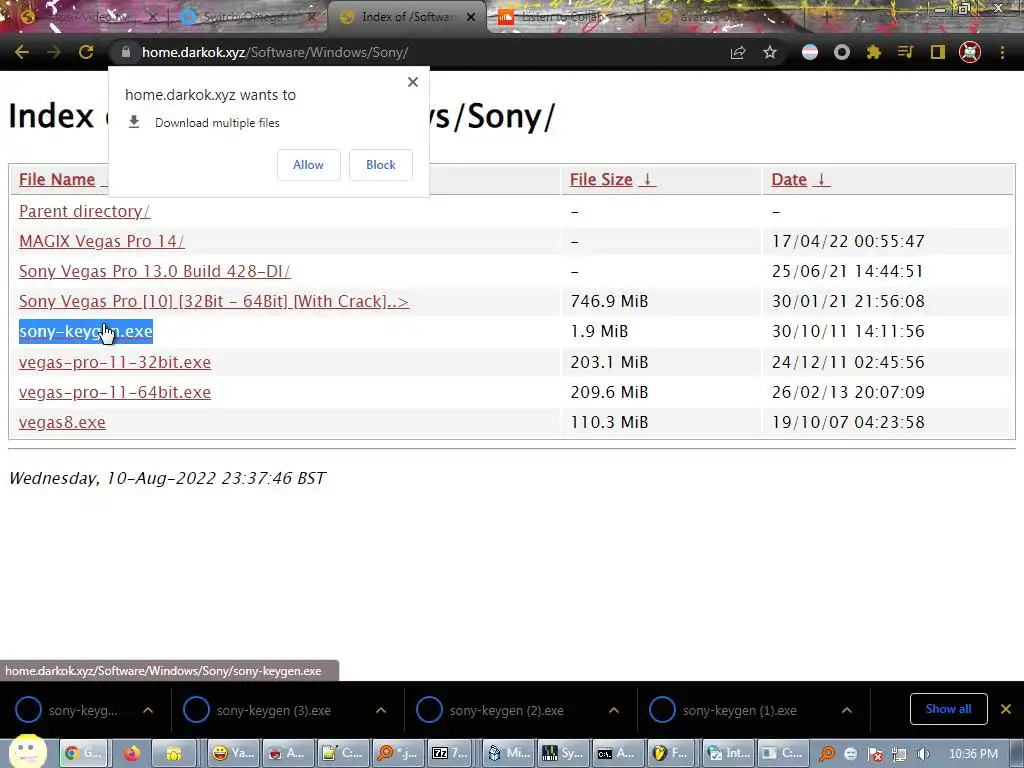Viewport: 1024px width, 768px height.
Task: Open the Parent directory link
Action: coord(84,212)
